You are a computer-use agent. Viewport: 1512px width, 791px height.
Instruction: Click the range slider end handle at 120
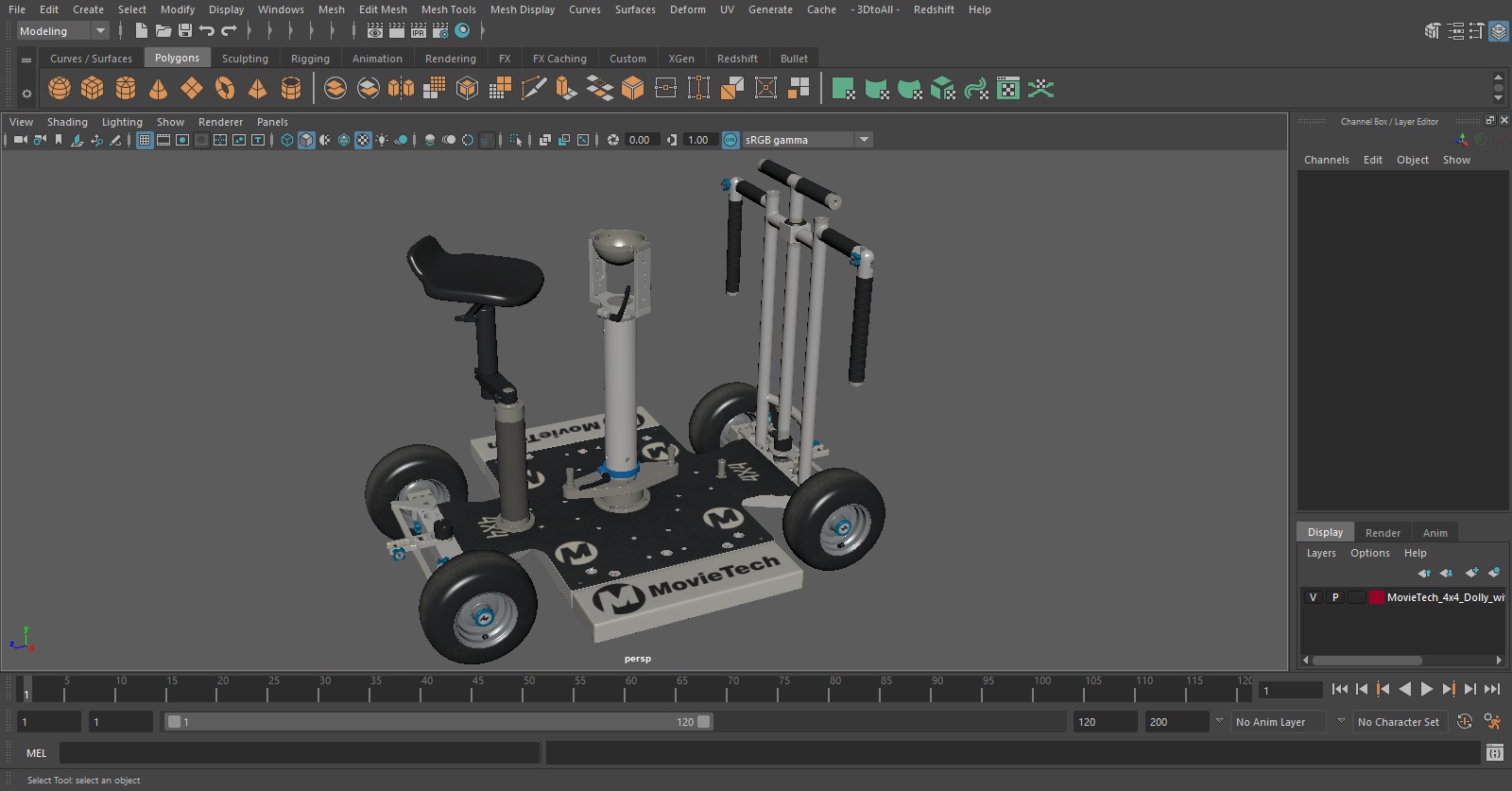click(704, 722)
